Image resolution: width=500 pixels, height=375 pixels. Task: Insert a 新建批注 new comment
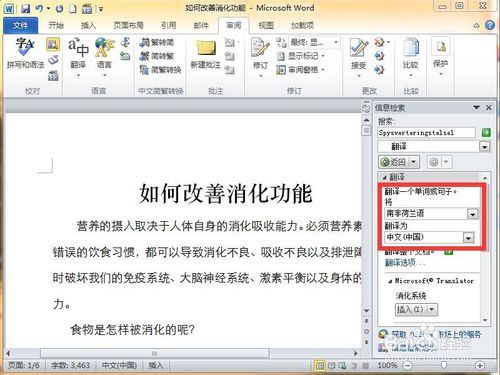(x=205, y=54)
